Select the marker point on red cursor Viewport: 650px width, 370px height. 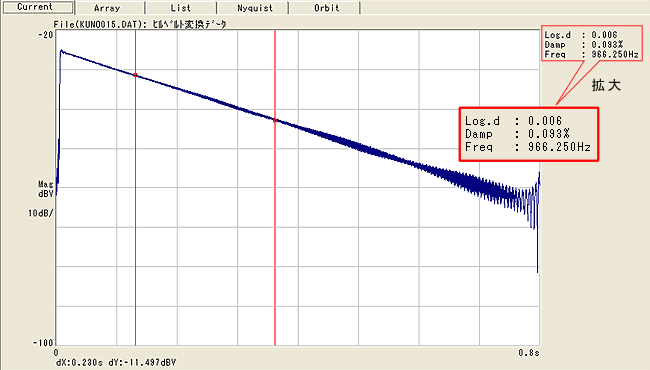coord(275,120)
